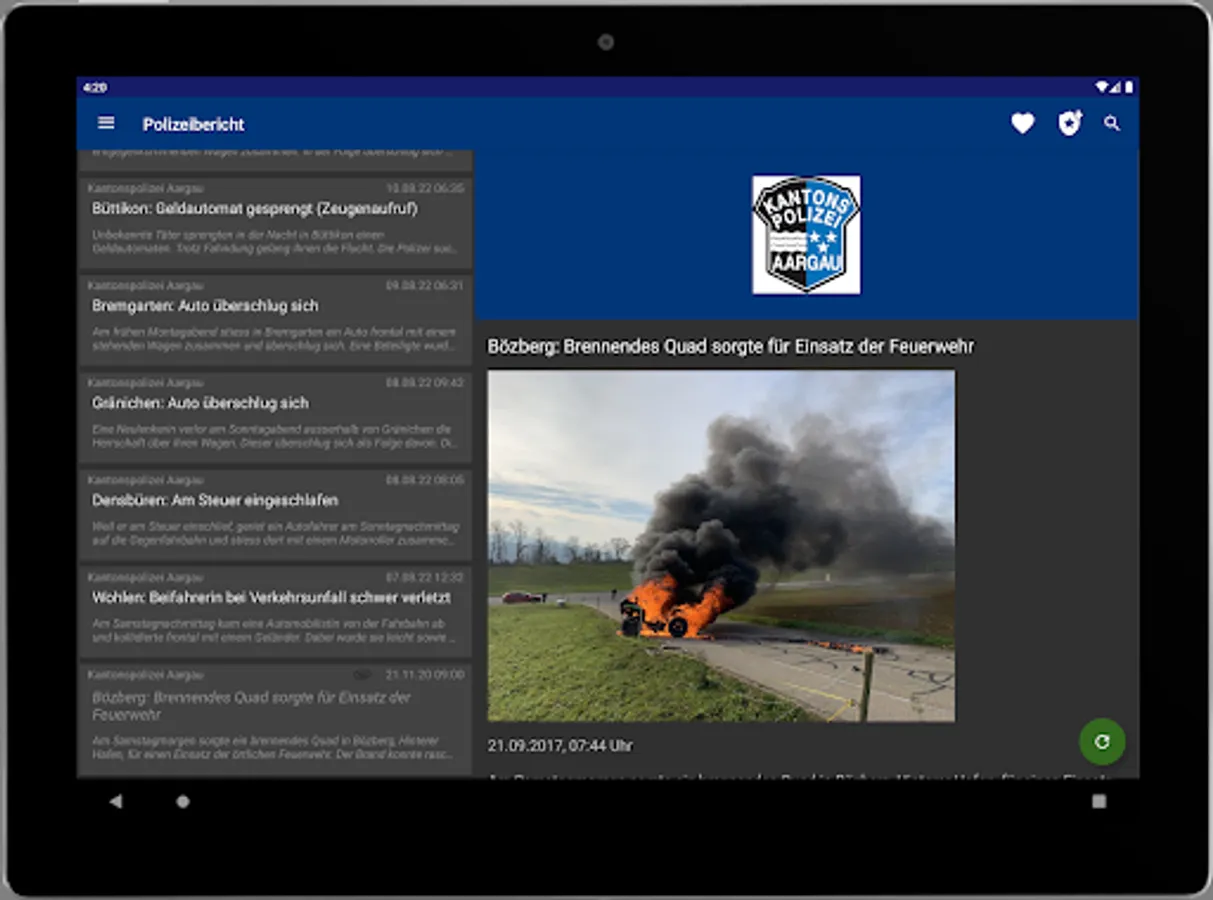Open the burning quad photo
This screenshot has width=1213, height=900.
(x=721, y=546)
